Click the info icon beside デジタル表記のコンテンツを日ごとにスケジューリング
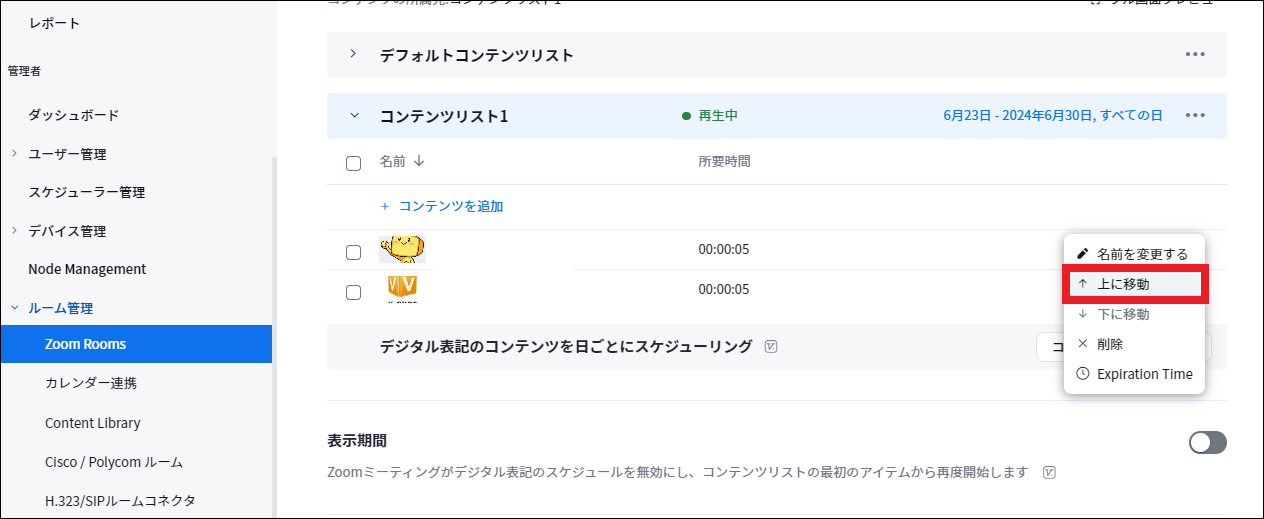The height and width of the screenshot is (519, 1264). coord(771,347)
